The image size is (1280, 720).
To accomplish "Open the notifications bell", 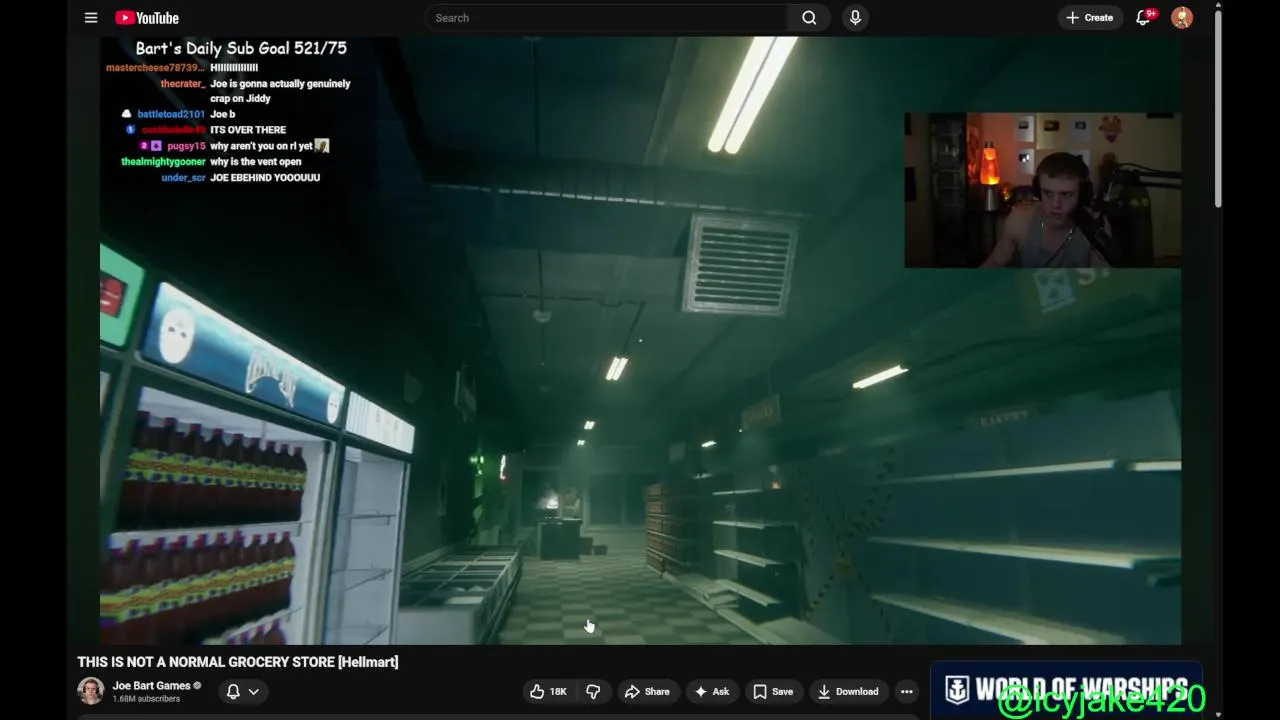I will click(1143, 18).
